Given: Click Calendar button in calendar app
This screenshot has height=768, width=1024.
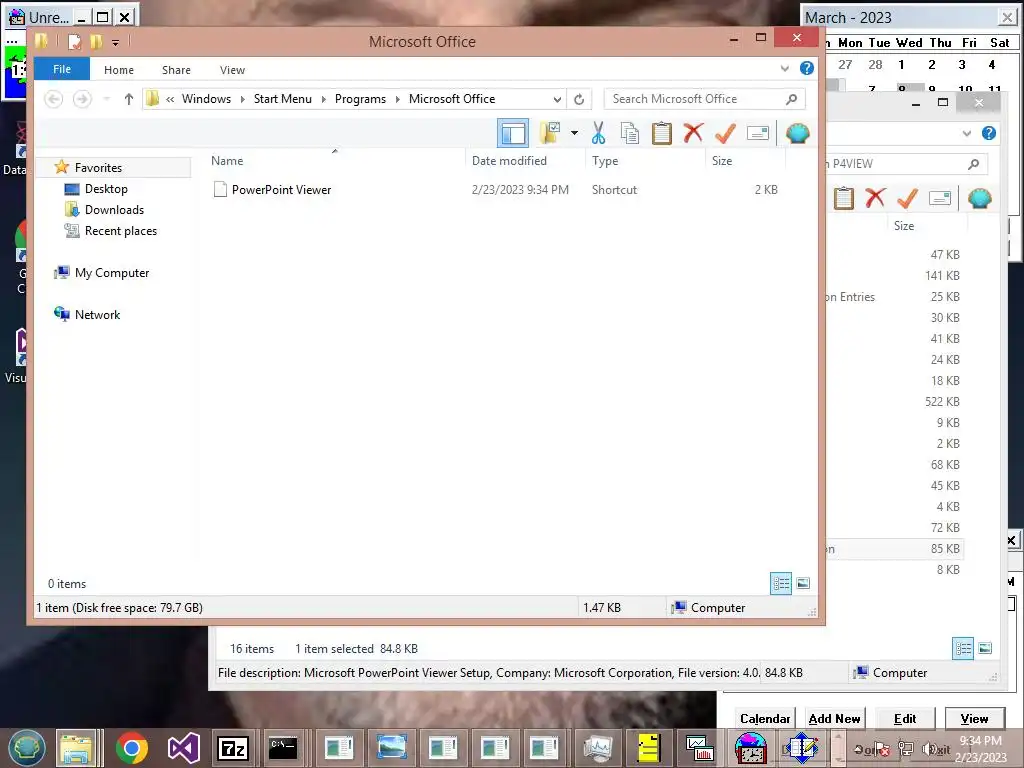Looking at the screenshot, I should pos(765,718).
